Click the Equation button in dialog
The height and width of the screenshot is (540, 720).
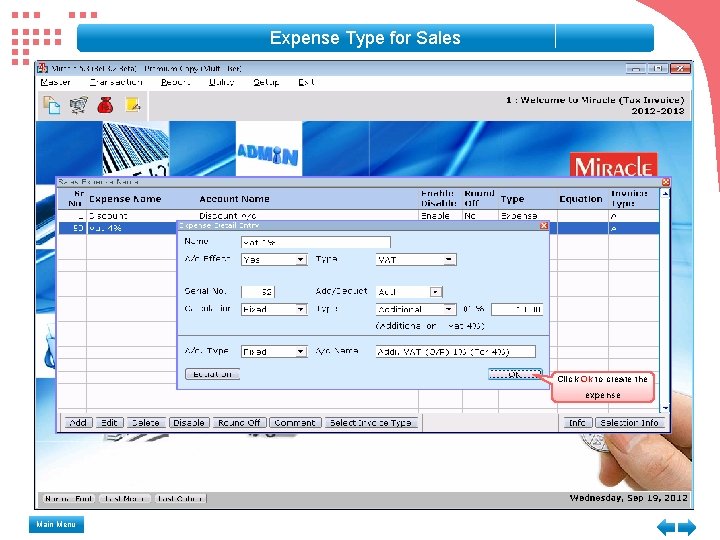click(x=212, y=374)
